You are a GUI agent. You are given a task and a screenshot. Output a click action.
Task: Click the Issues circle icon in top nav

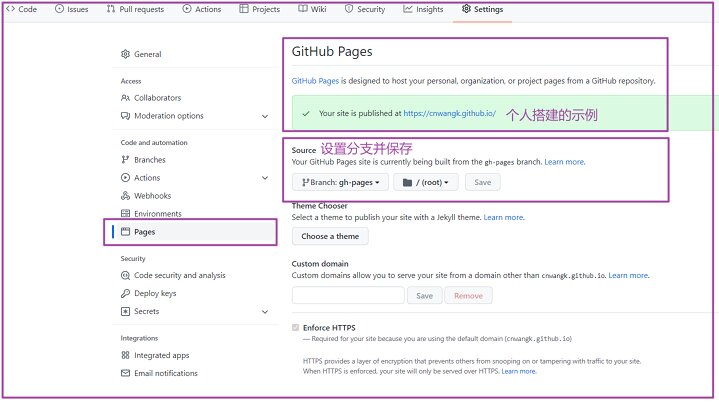coord(59,9)
